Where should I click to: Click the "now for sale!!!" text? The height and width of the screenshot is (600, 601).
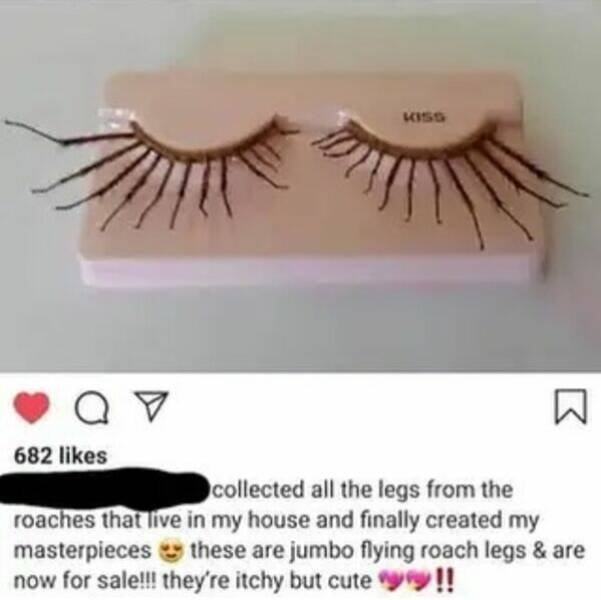pyautogui.click(x=83, y=581)
